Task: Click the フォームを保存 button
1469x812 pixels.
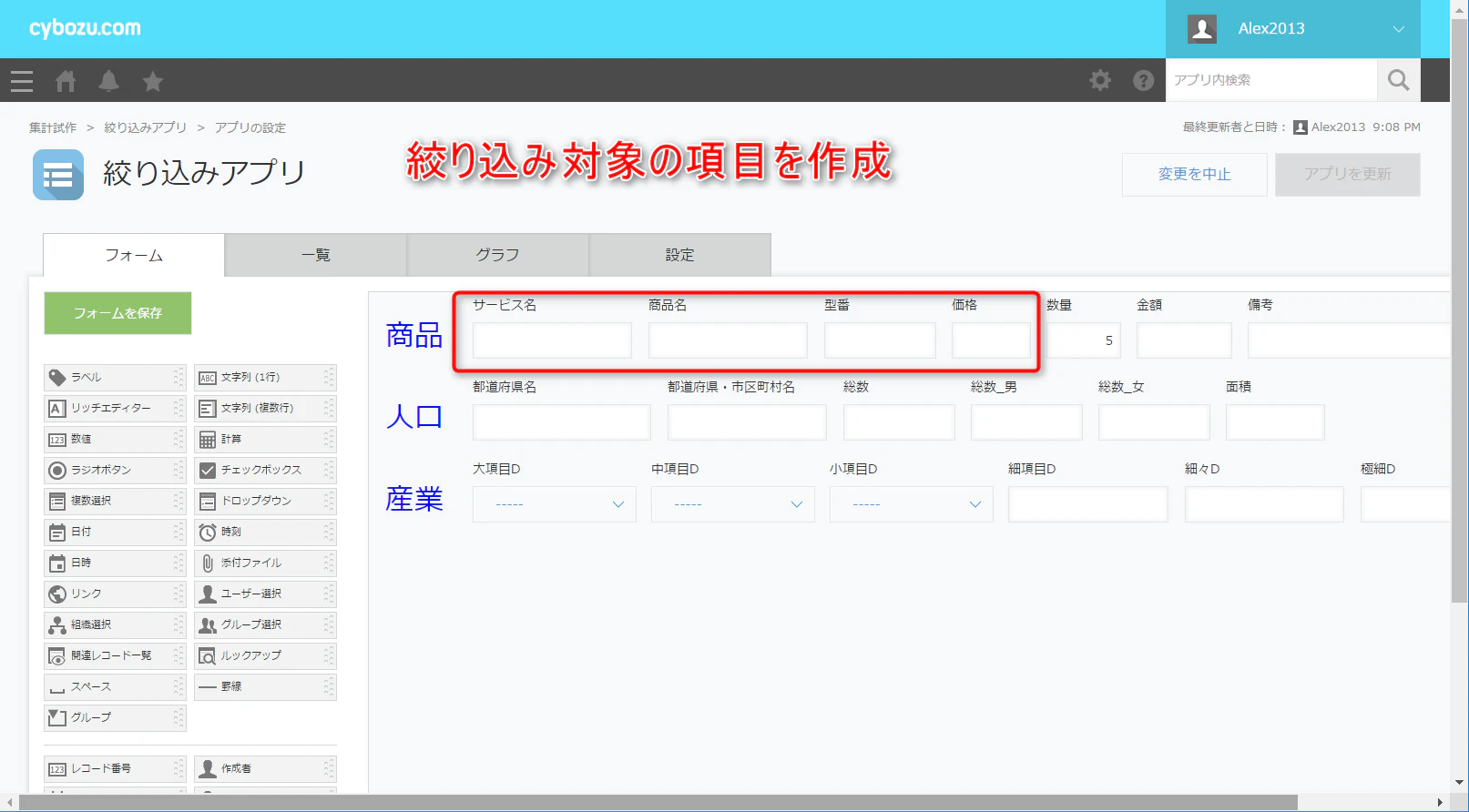Action: tap(117, 313)
